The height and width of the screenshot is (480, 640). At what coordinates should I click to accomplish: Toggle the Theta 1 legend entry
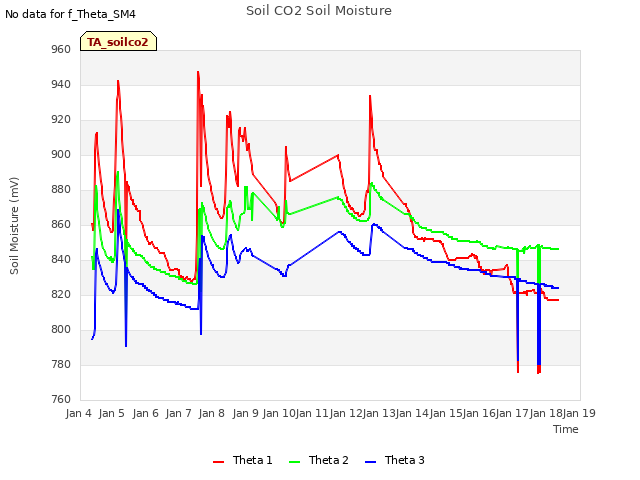click(x=242, y=460)
